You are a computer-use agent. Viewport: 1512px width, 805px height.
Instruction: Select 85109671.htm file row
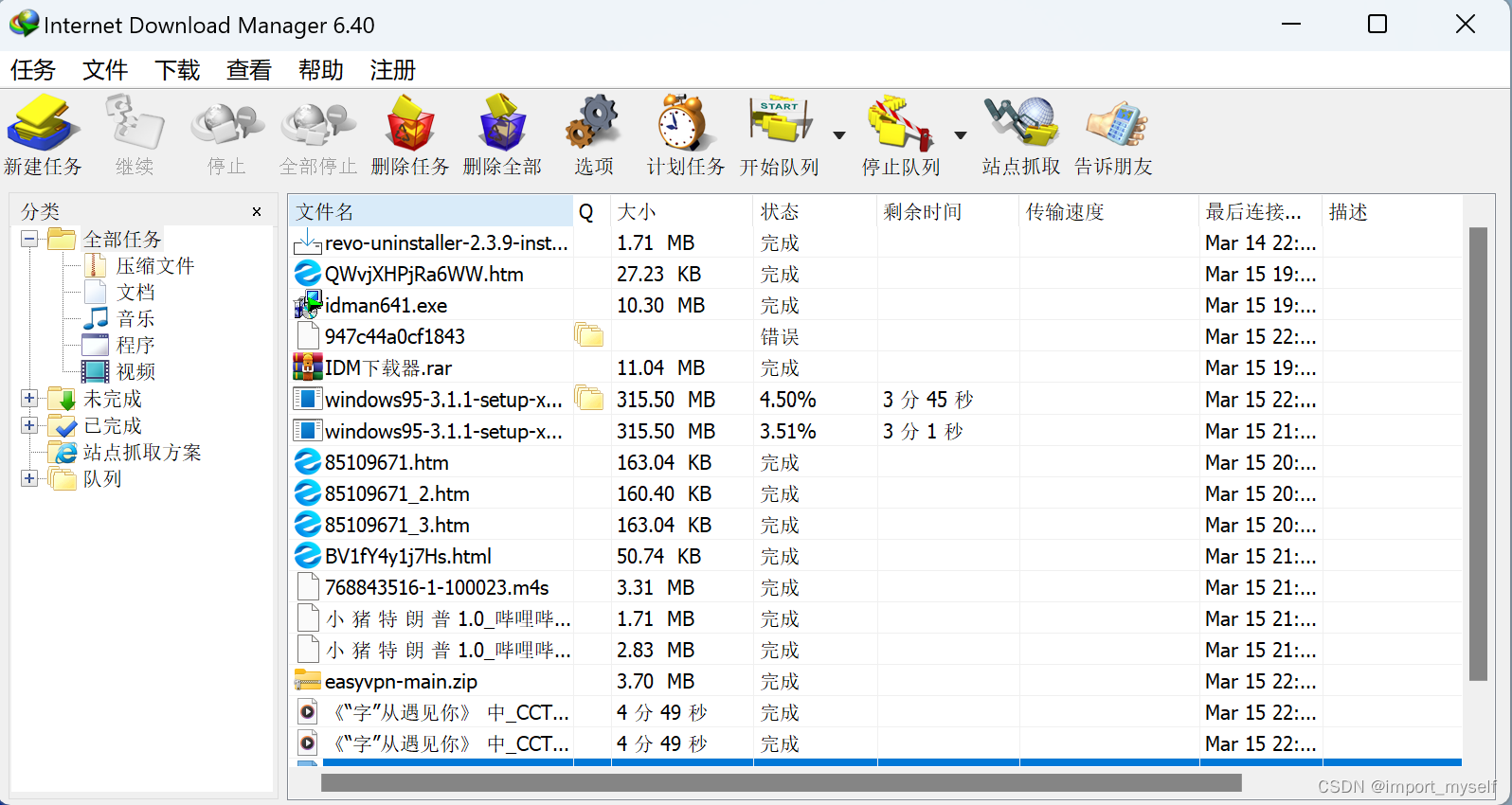point(876,462)
